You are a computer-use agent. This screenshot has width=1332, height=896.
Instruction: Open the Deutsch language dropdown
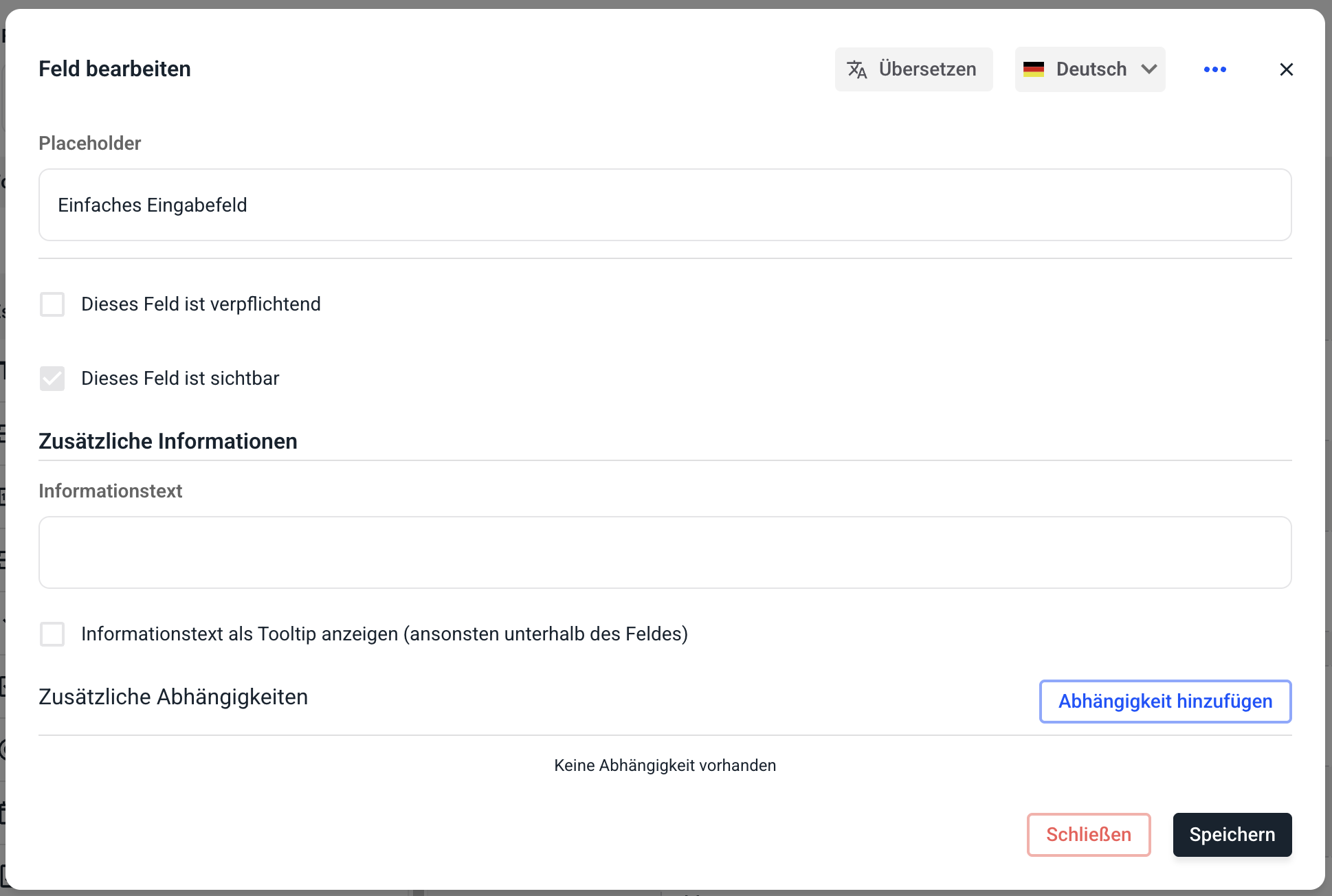pyautogui.click(x=1090, y=69)
